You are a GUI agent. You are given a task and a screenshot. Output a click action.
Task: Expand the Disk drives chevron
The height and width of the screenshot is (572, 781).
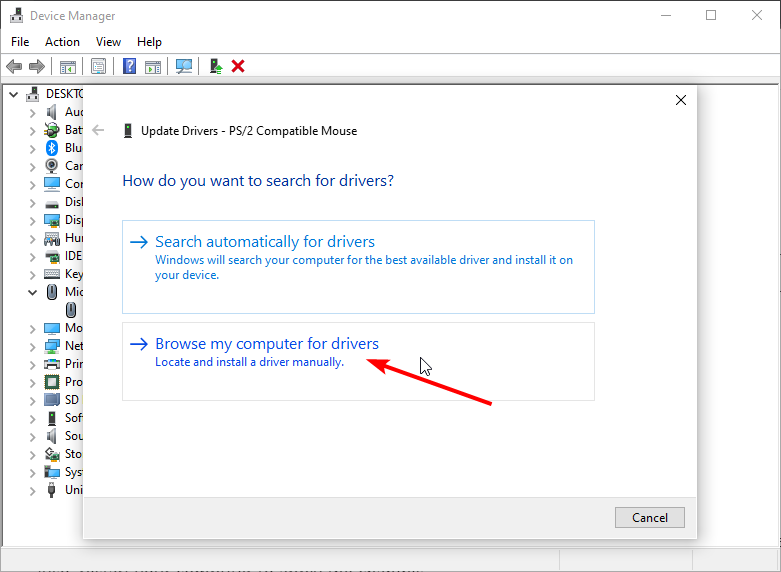coord(32,203)
